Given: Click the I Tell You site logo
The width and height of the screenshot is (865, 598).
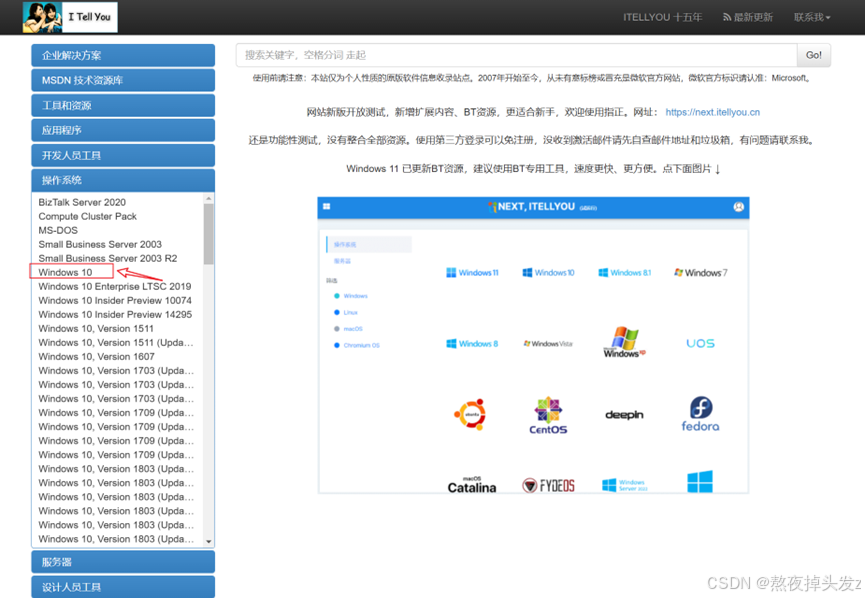Looking at the screenshot, I should click(x=70, y=17).
